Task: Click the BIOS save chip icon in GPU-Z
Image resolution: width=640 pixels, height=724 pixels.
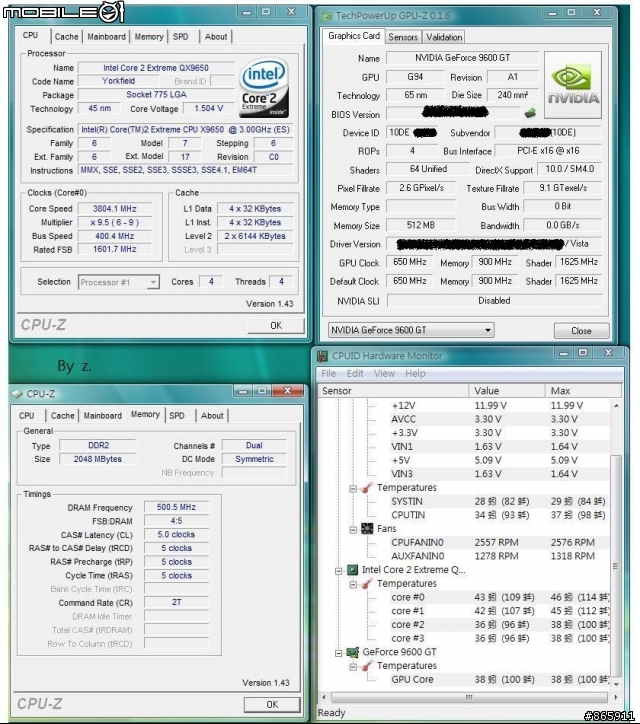Action: coord(531,112)
